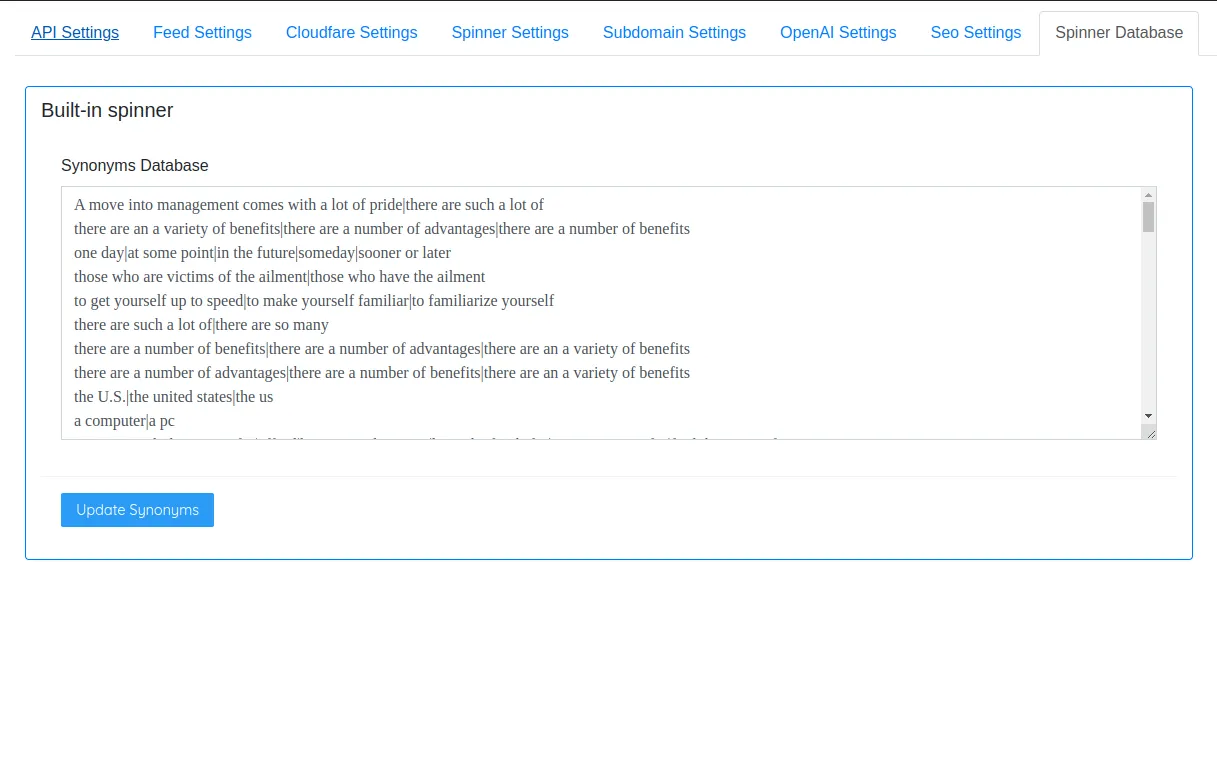
Task: Click the 'Synonyms Database' field label
Action: [135, 165]
